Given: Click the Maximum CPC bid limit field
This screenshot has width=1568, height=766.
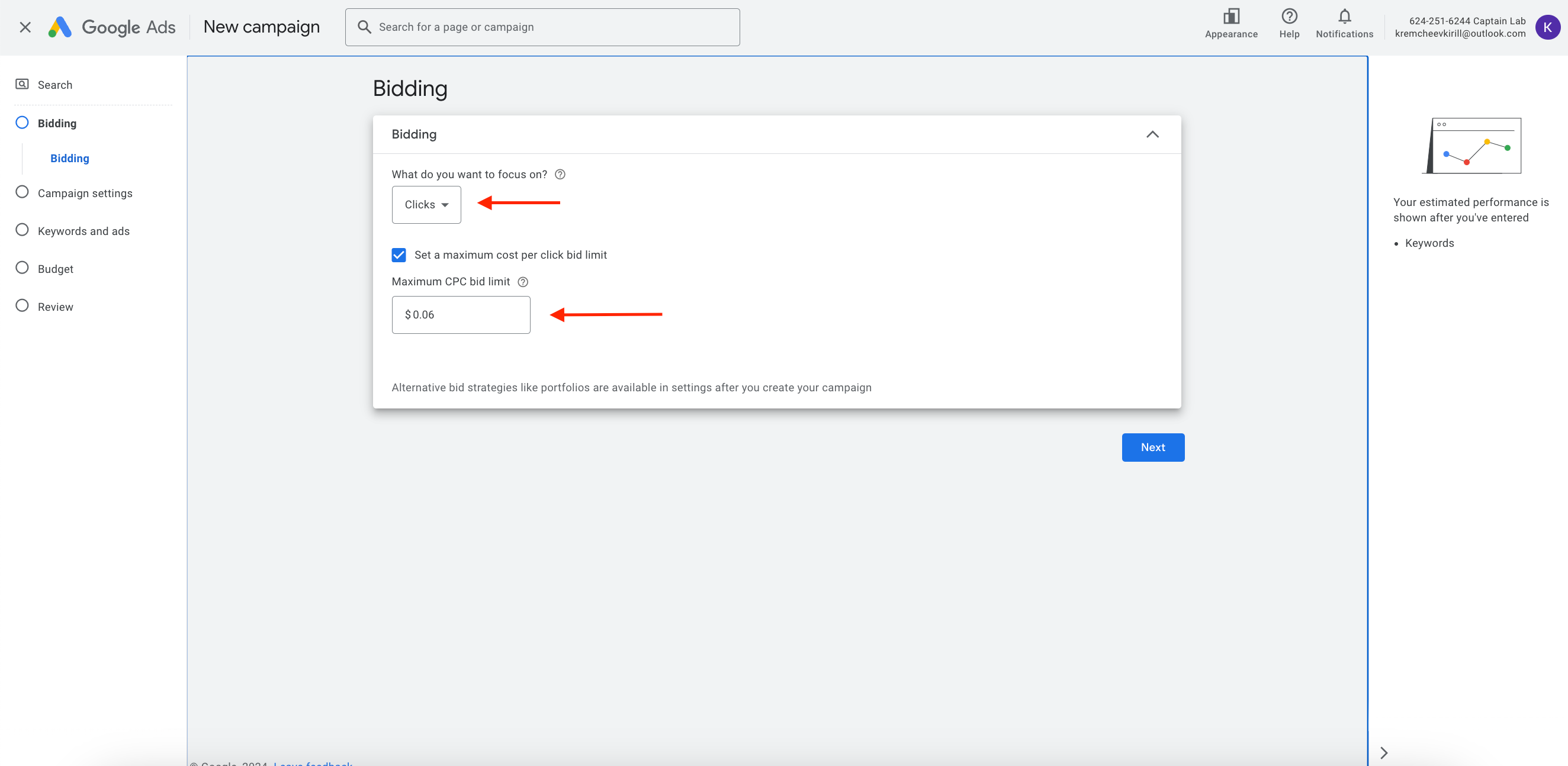Looking at the screenshot, I should click(x=461, y=314).
